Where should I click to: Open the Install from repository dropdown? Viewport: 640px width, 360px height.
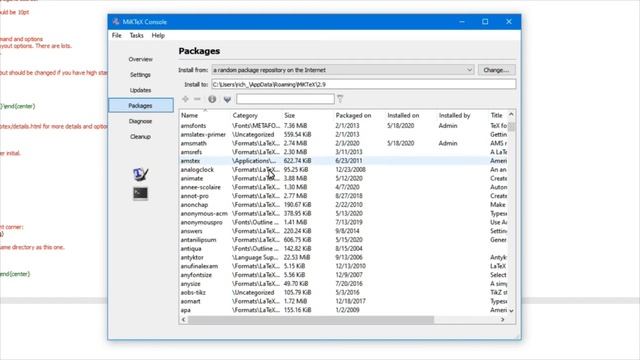click(x=343, y=70)
